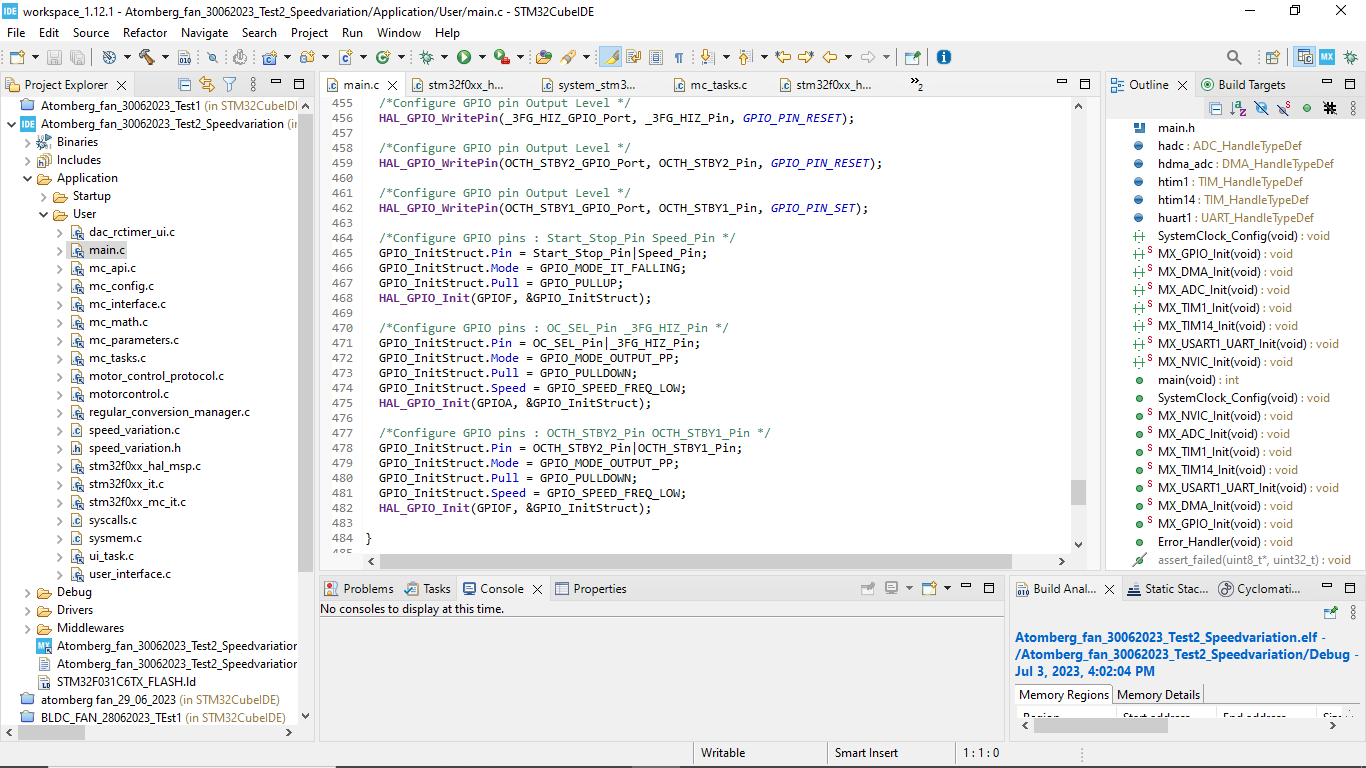
Task: Expand the Drivers folder
Action: (x=27, y=609)
